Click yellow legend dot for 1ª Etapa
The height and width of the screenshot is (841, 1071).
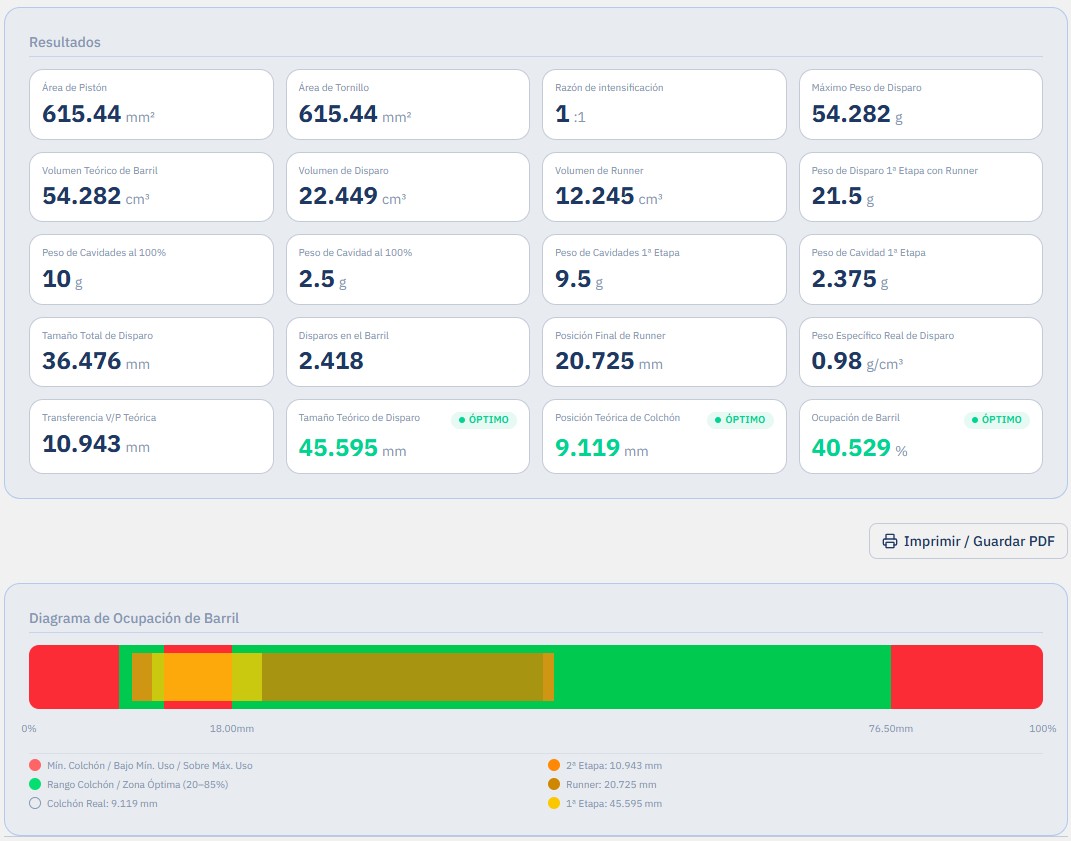pos(554,803)
